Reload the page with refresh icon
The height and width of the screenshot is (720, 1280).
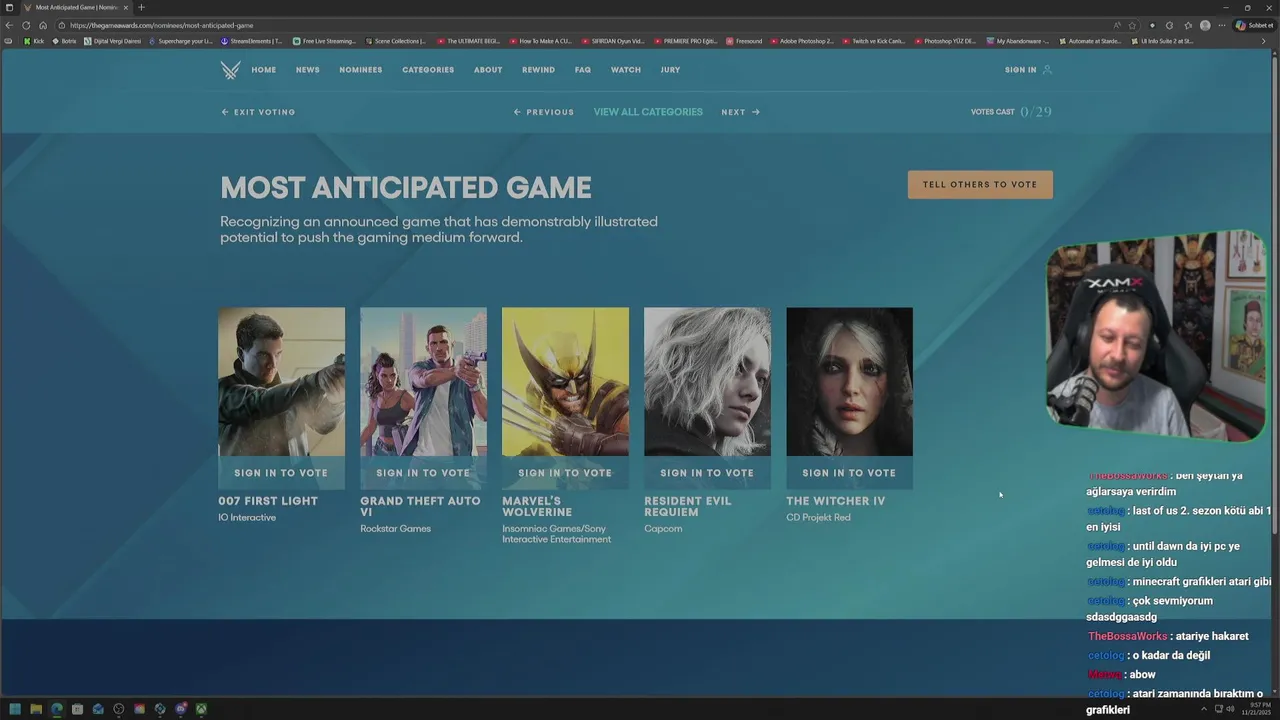[26, 25]
